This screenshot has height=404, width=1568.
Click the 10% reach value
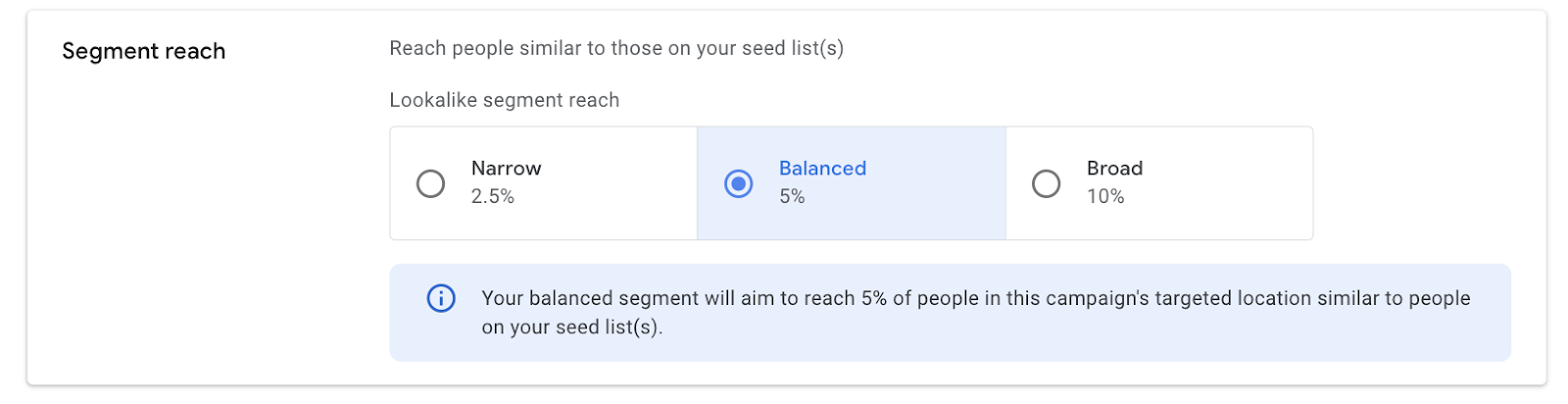tap(1105, 196)
